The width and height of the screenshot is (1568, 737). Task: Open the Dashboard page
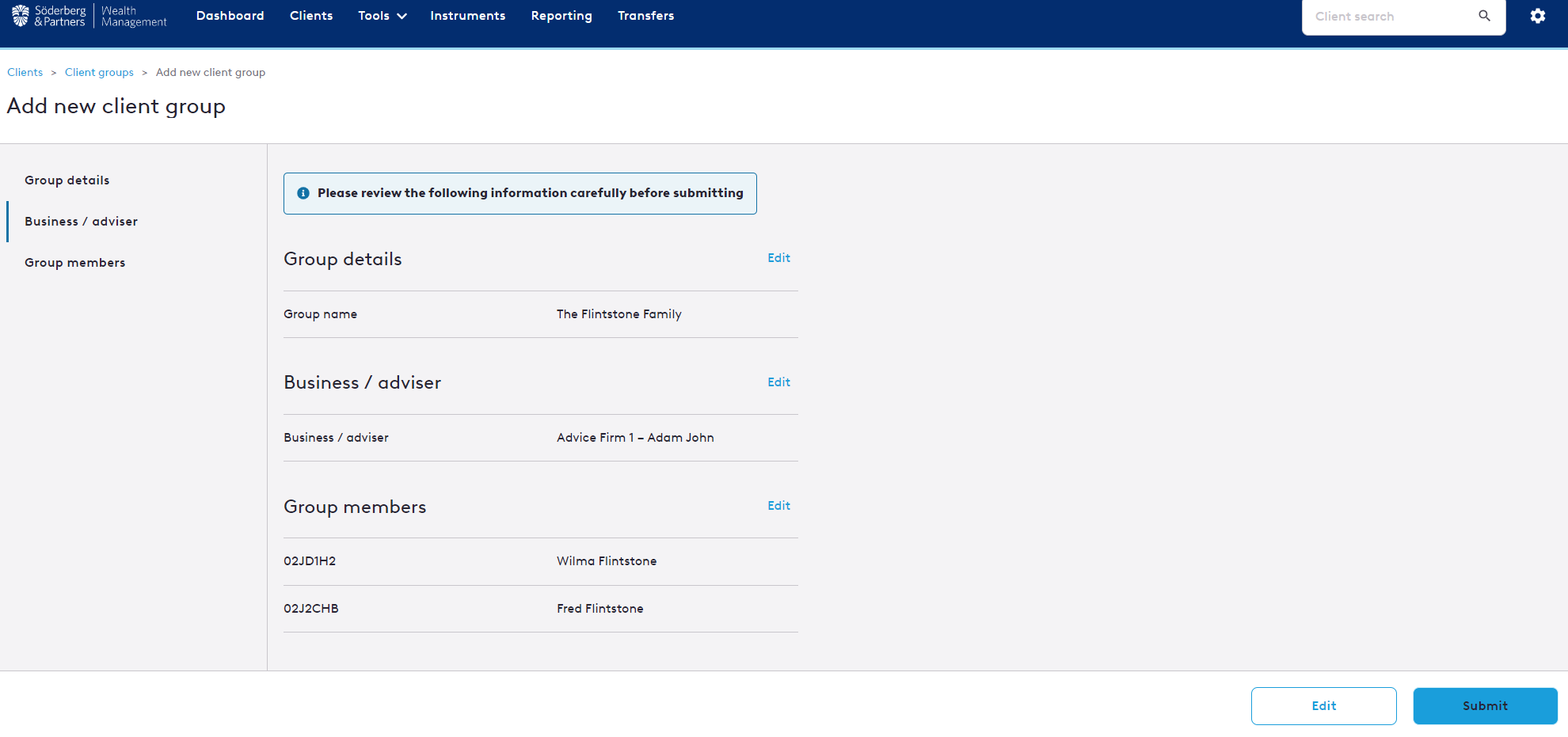pyautogui.click(x=230, y=16)
